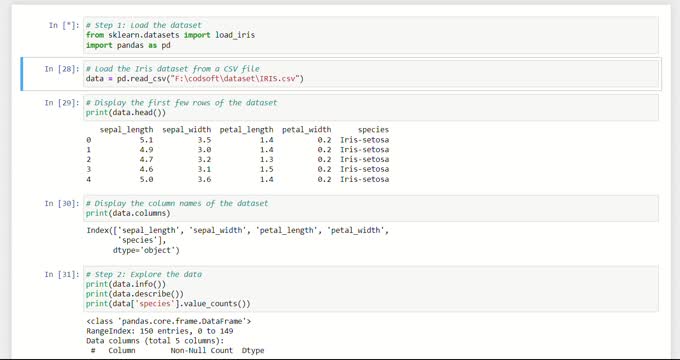Select the pd.read_csv code cell
Viewport: 680px width, 360px height.
(x=371, y=74)
